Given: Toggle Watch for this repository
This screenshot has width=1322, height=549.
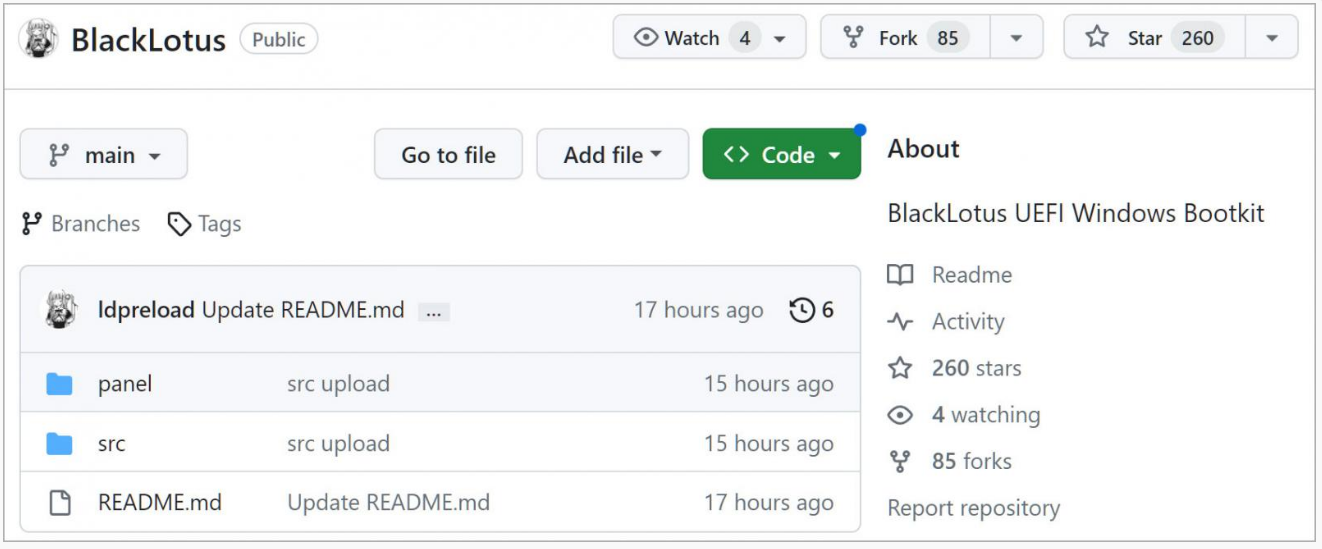Looking at the screenshot, I should point(692,38).
